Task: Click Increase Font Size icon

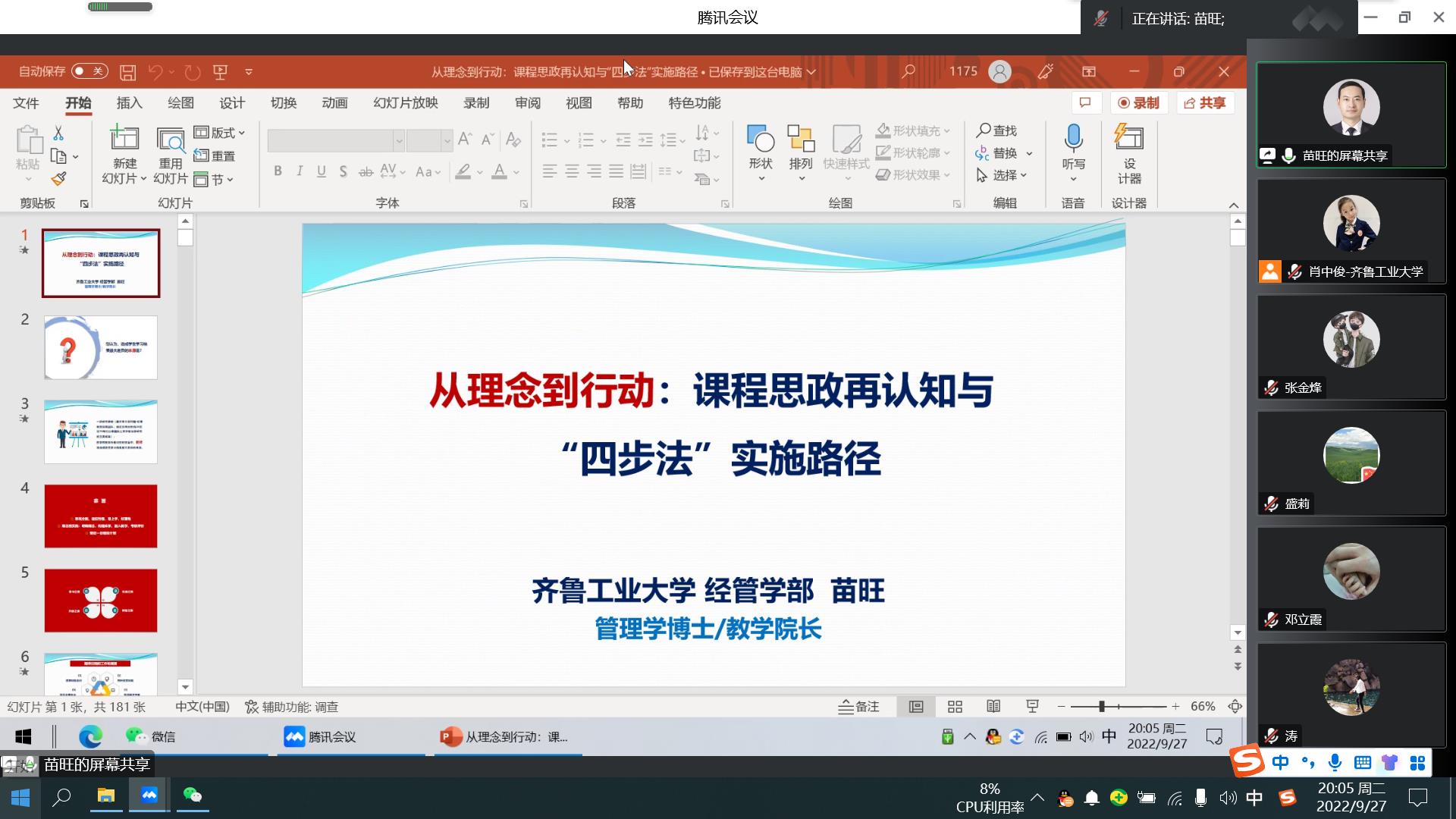Action: point(465,140)
